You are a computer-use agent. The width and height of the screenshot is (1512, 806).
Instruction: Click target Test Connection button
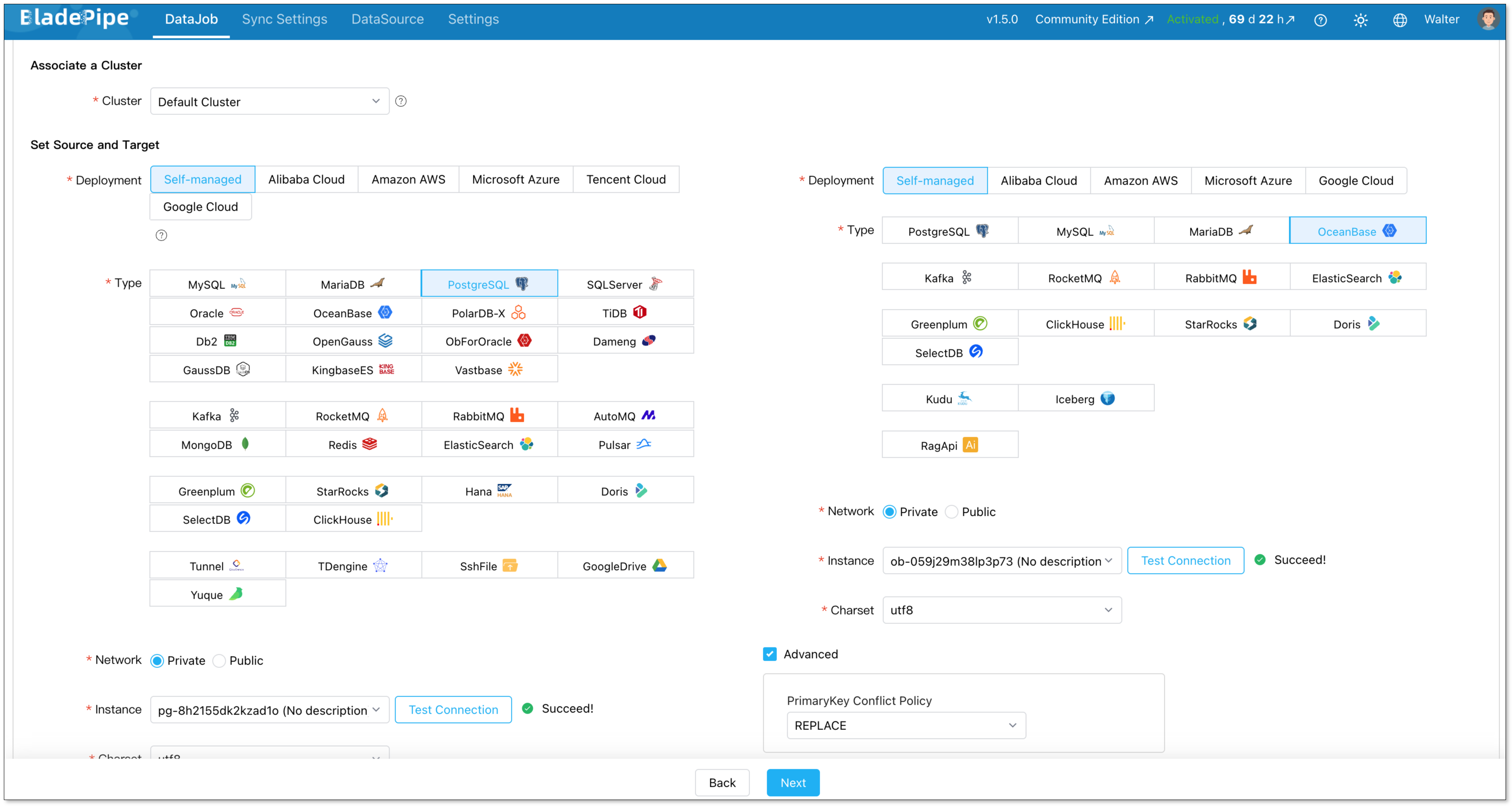click(1186, 560)
